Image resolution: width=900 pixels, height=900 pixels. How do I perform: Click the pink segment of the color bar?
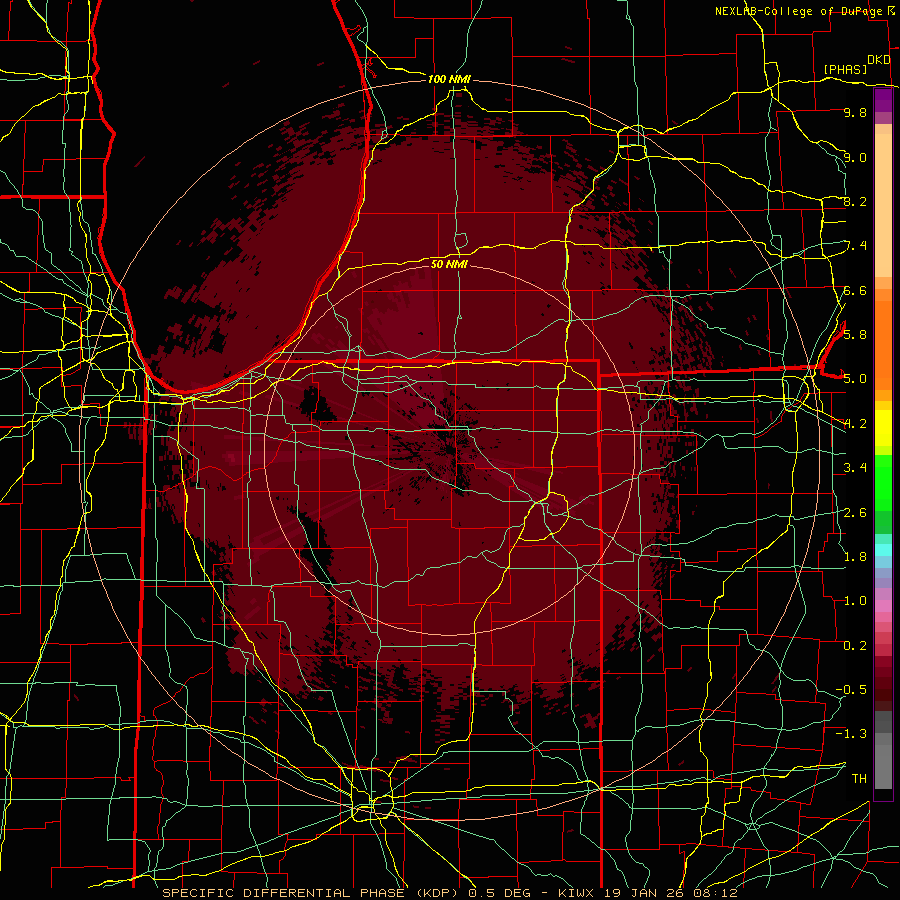883,606
